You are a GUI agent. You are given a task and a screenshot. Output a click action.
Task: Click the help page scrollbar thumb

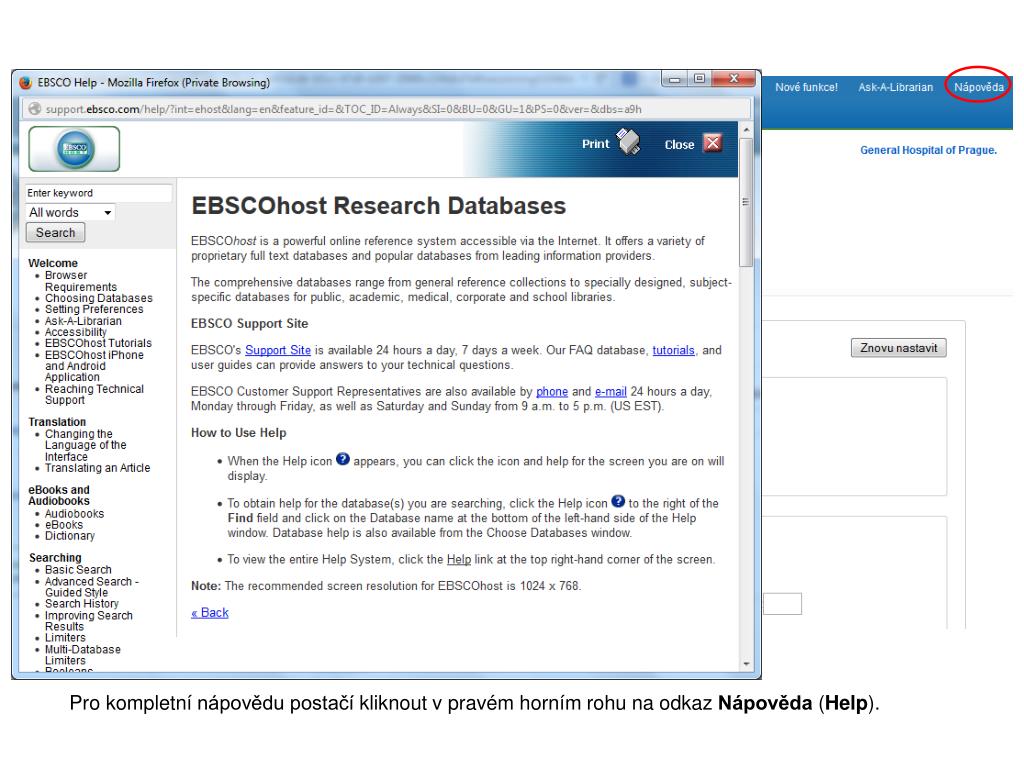pos(746,201)
